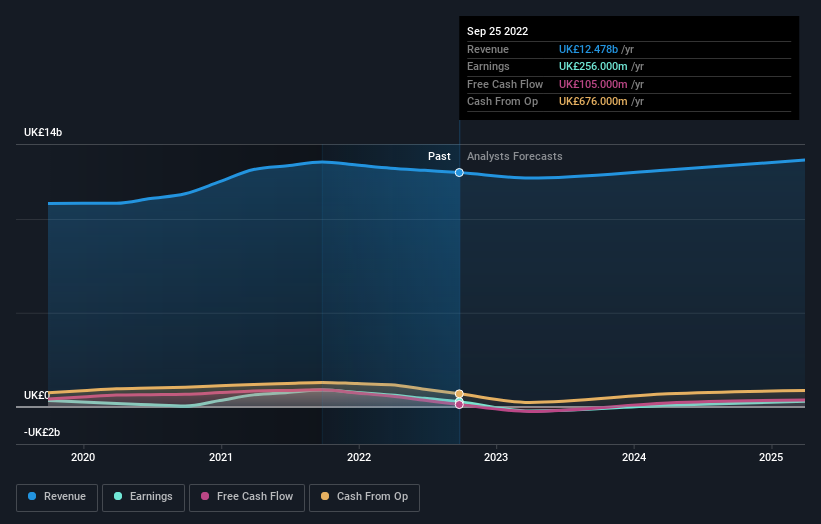Image resolution: width=821 pixels, height=524 pixels.
Task: Click the Revenue row label in tooltip
Action: coord(487,49)
